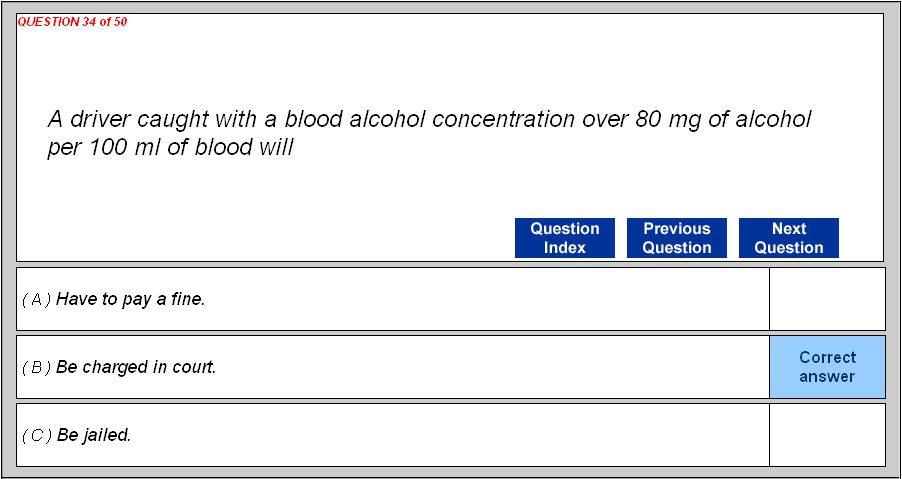Click the (A) option letter label

pyautogui.click(x=36, y=299)
